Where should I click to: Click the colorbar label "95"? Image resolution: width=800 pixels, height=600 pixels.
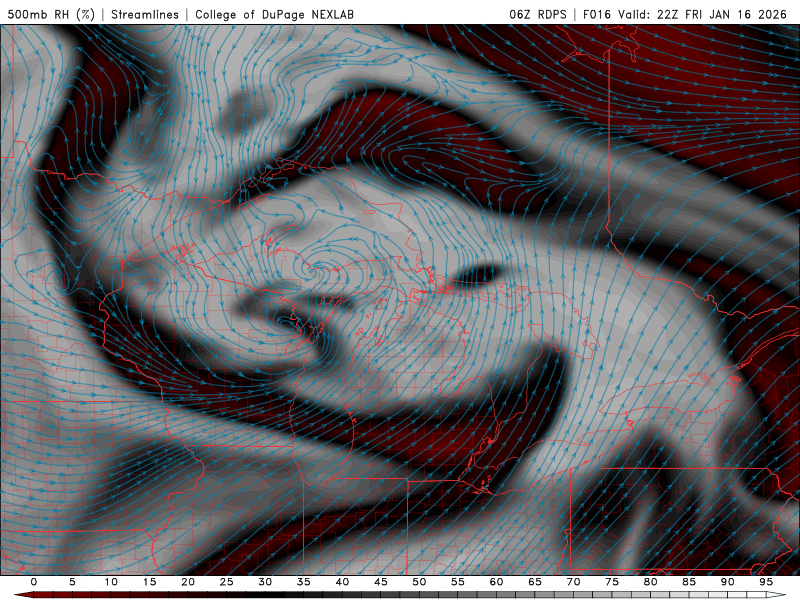point(766,582)
